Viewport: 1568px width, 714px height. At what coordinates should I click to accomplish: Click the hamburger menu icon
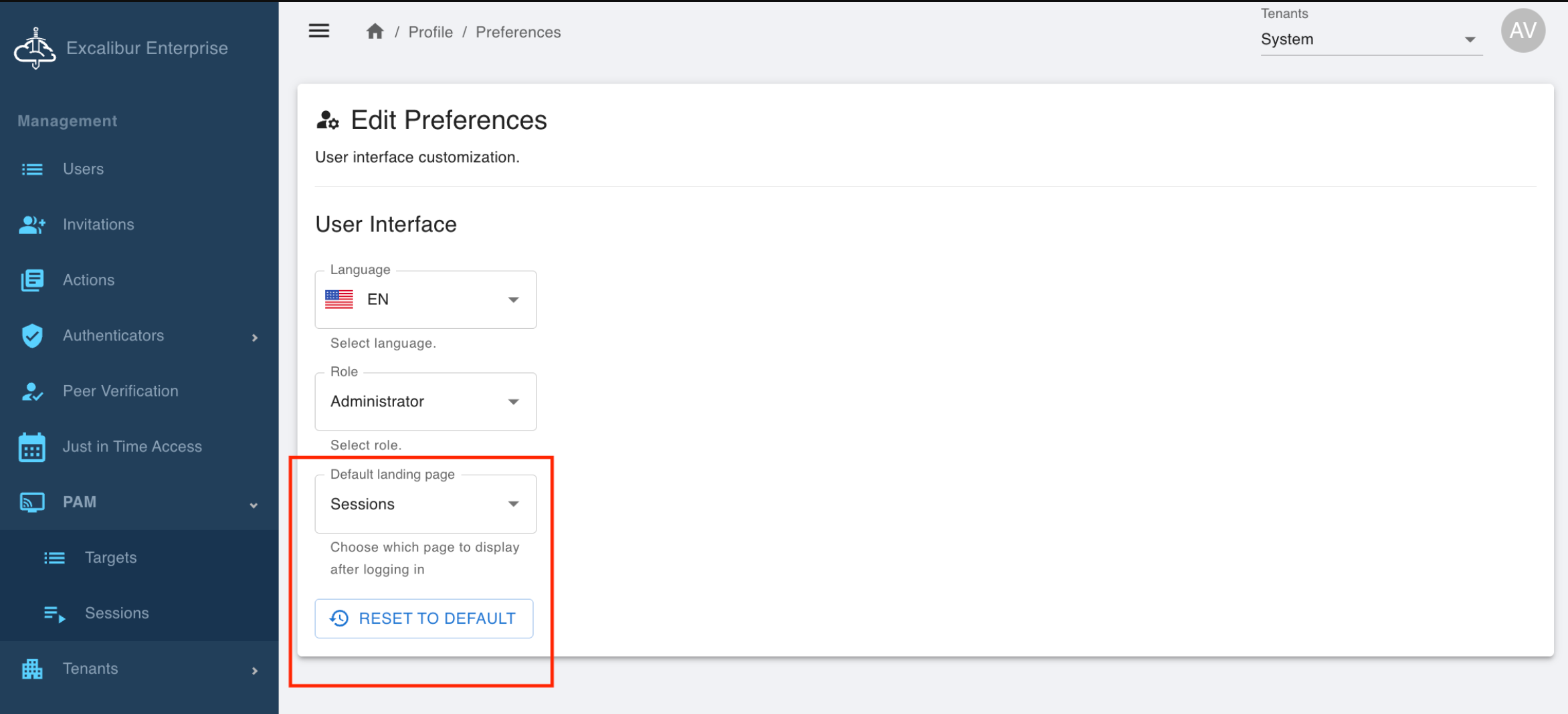[318, 31]
